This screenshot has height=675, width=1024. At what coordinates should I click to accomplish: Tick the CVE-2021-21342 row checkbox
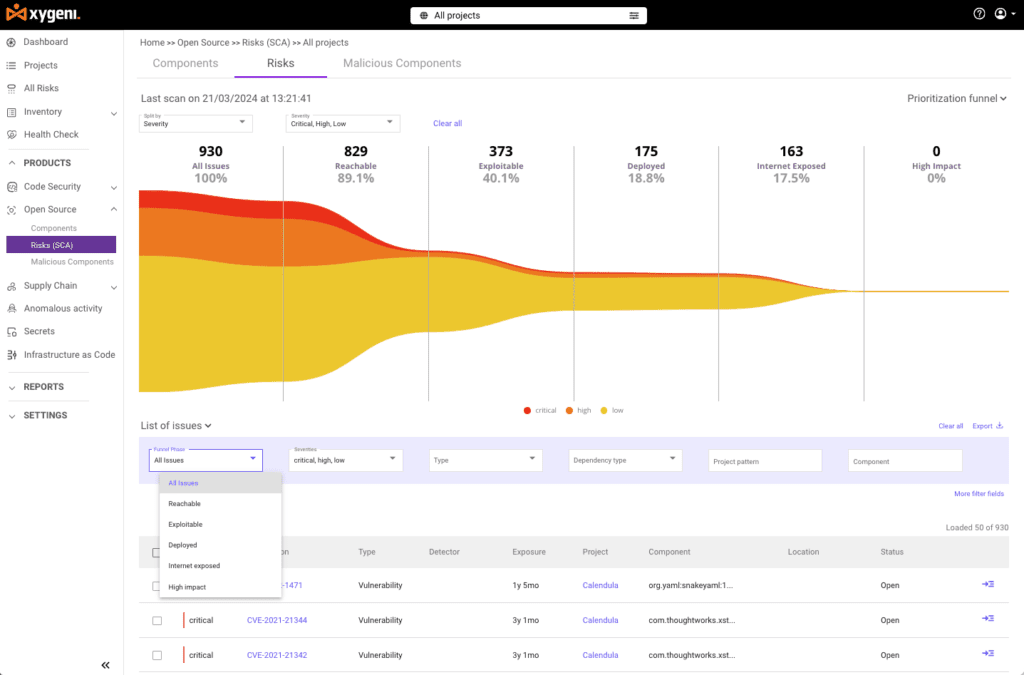[x=157, y=655]
